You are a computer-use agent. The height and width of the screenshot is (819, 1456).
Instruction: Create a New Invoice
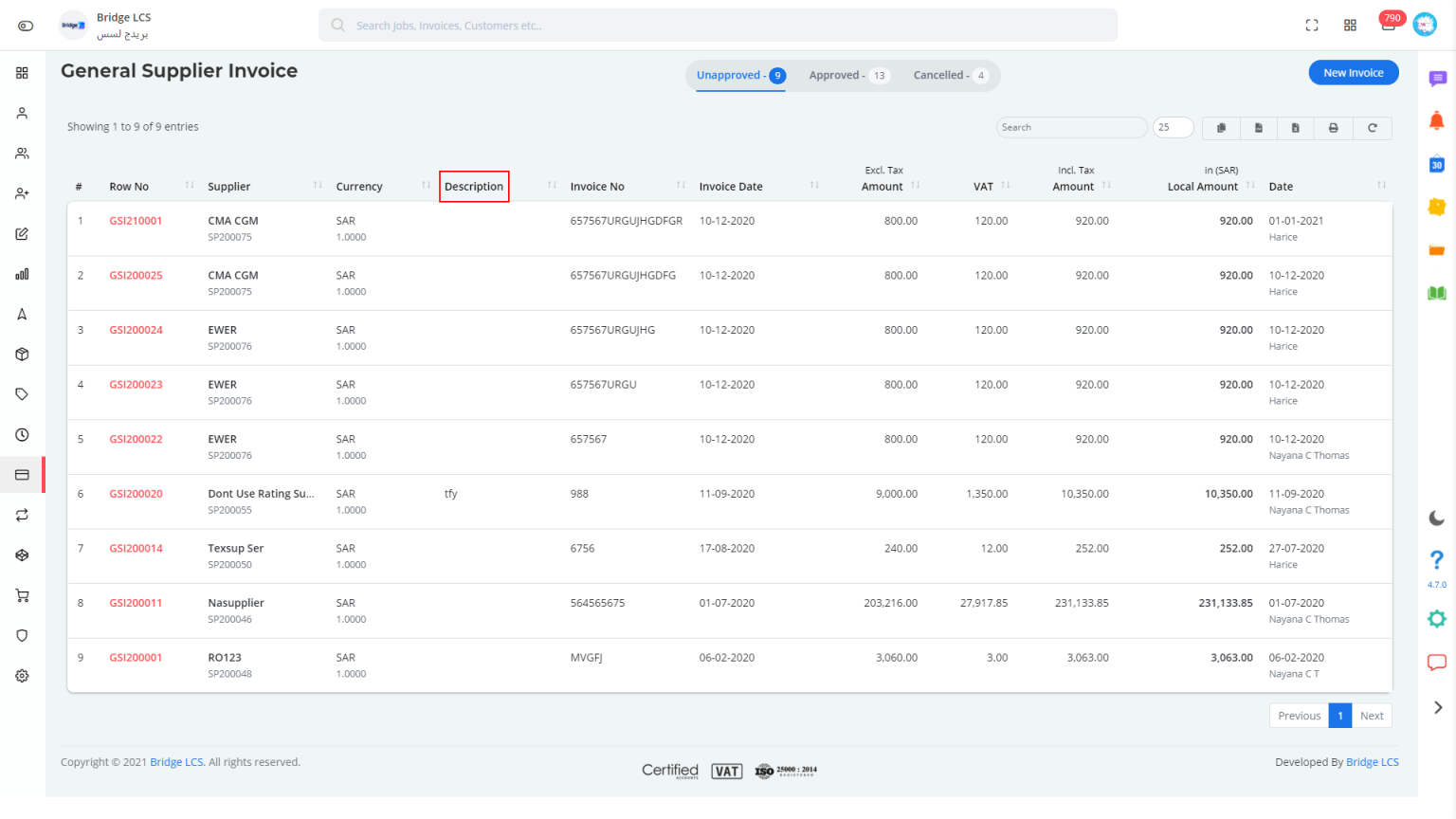[x=1353, y=72]
